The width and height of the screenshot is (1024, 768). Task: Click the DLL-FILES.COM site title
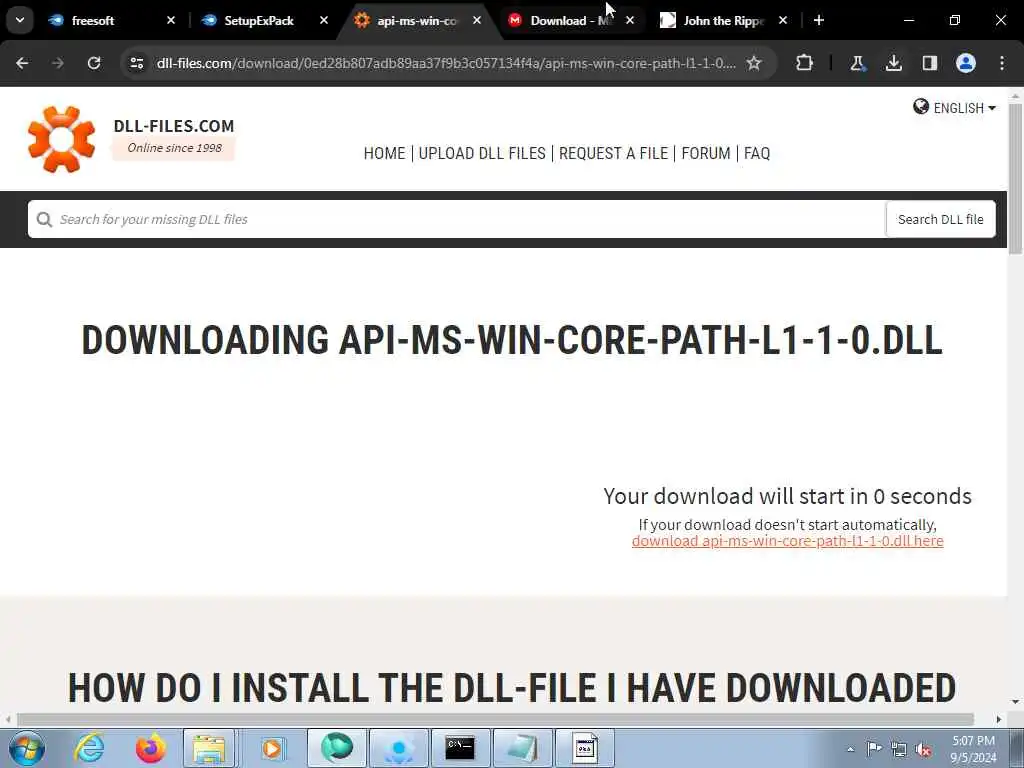tap(174, 125)
